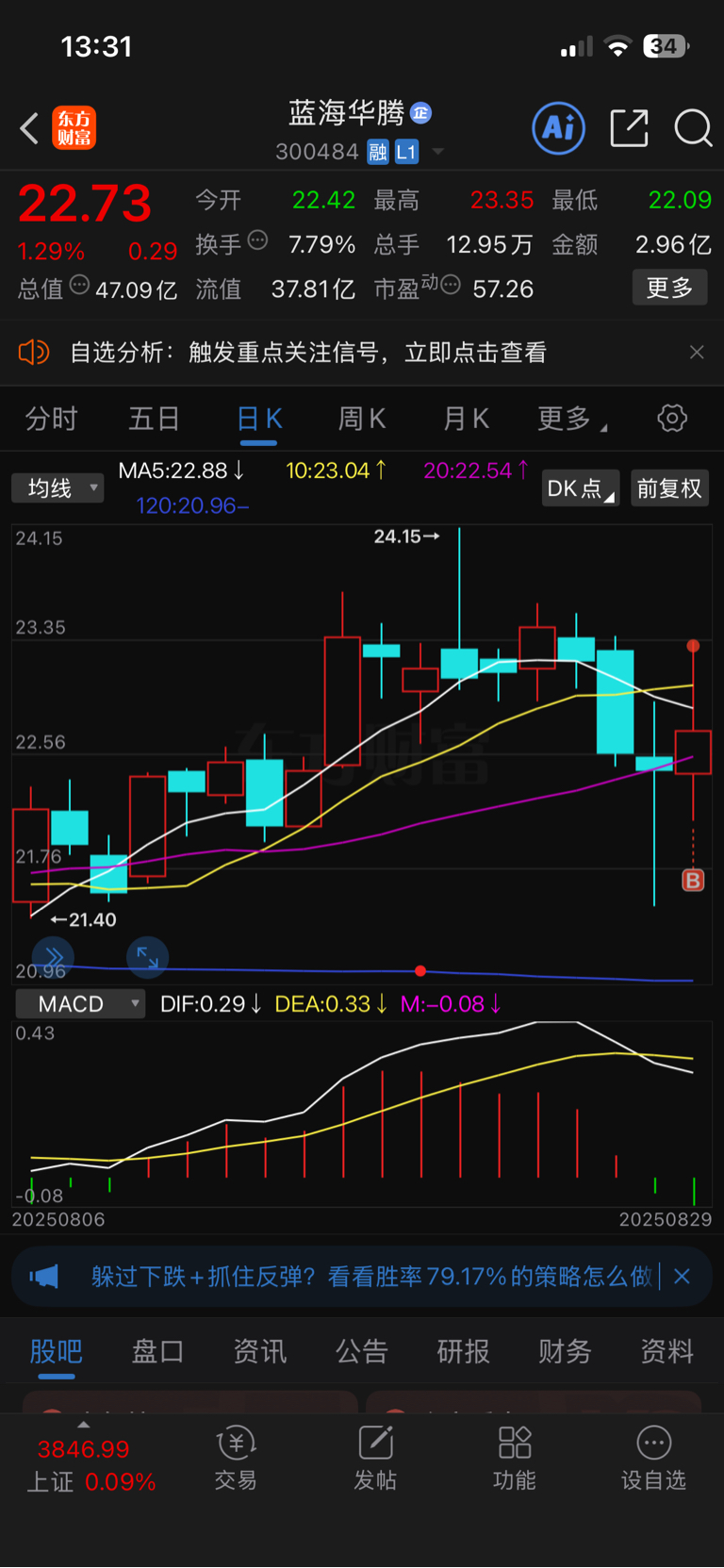Tap the 自选分析 speaker icon
The width and height of the screenshot is (724, 1568).
[34, 353]
